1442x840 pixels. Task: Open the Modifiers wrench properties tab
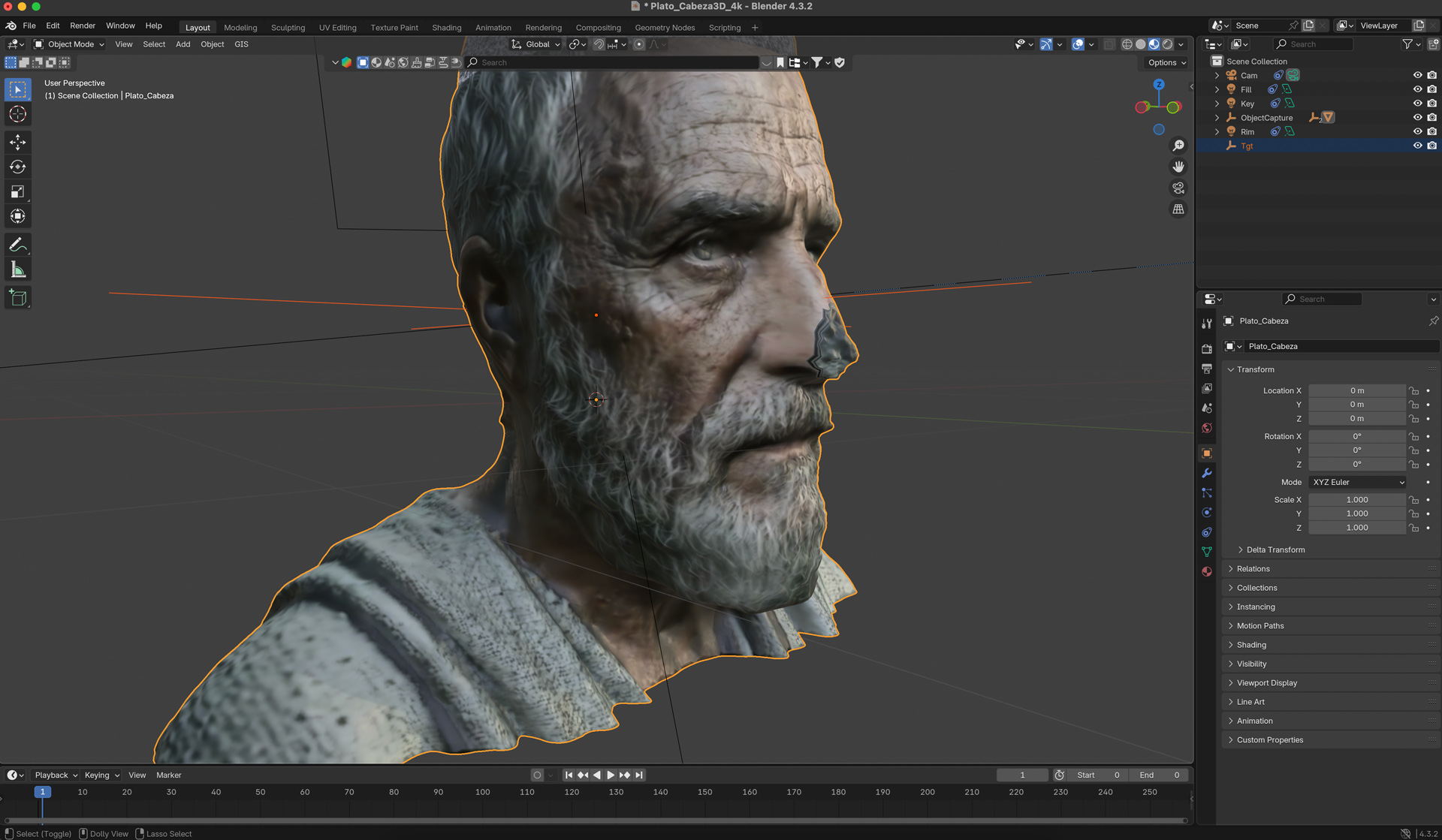coord(1207,474)
